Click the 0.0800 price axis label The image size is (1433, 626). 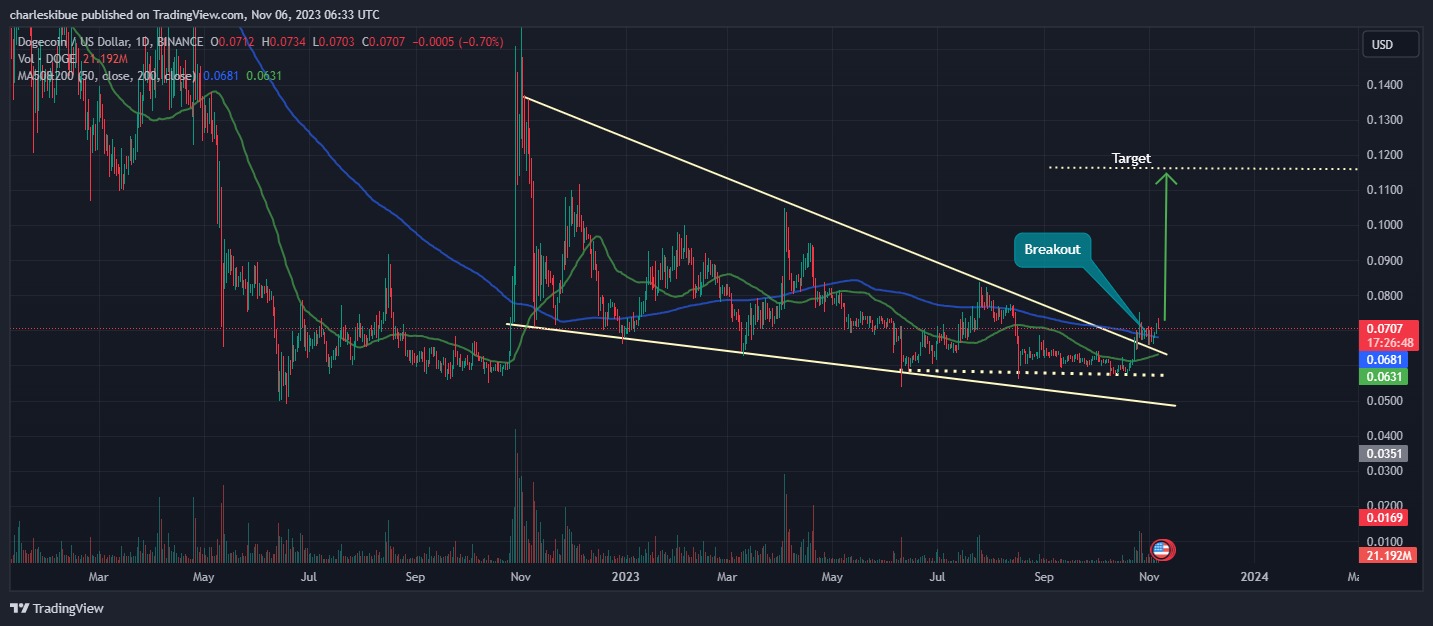[1384, 296]
